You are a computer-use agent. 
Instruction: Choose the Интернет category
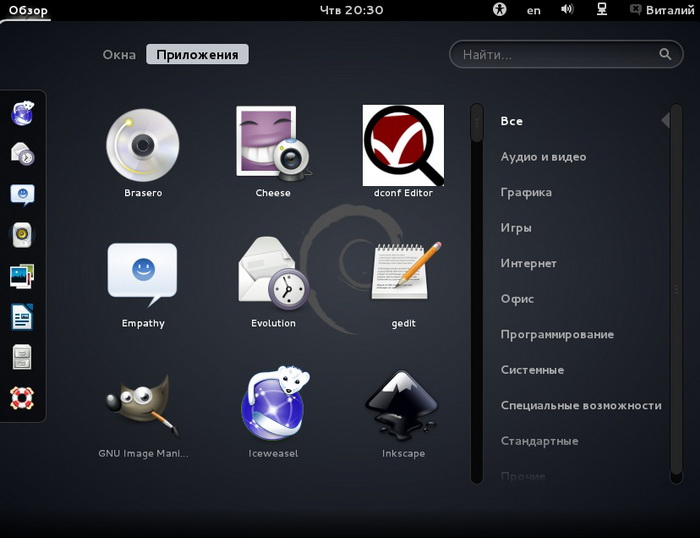pyautogui.click(x=528, y=263)
